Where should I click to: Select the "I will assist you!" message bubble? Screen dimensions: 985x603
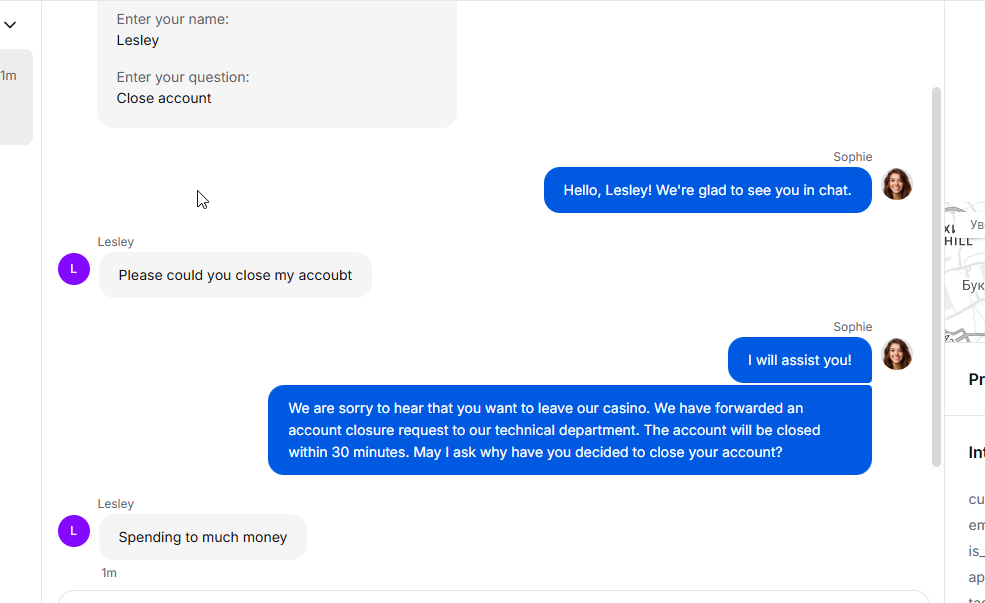tap(799, 360)
